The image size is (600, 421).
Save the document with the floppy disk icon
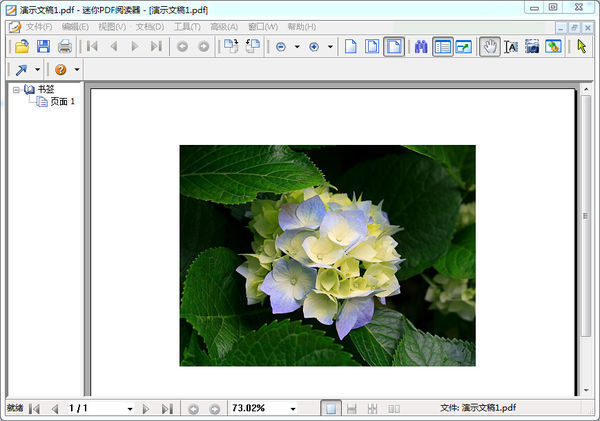tap(43, 46)
